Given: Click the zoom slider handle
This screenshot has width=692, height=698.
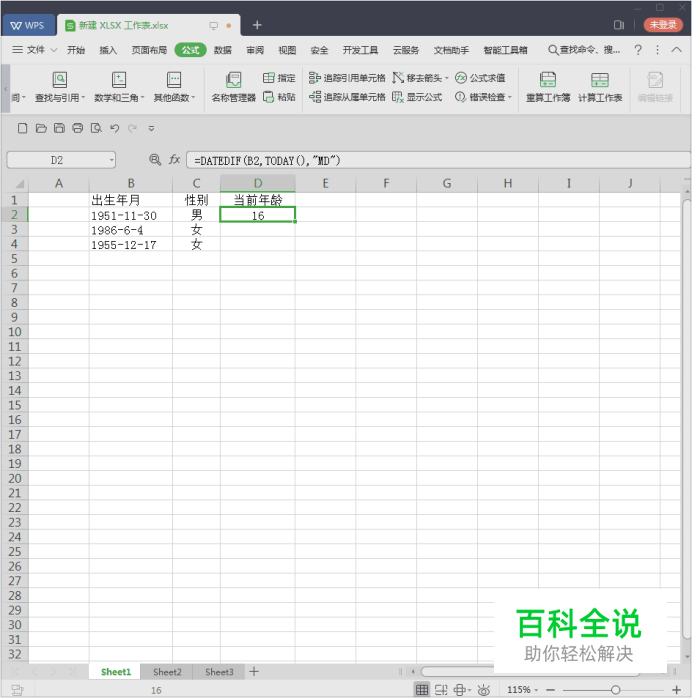Looking at the screenshot, I should (x=615, y=690).
